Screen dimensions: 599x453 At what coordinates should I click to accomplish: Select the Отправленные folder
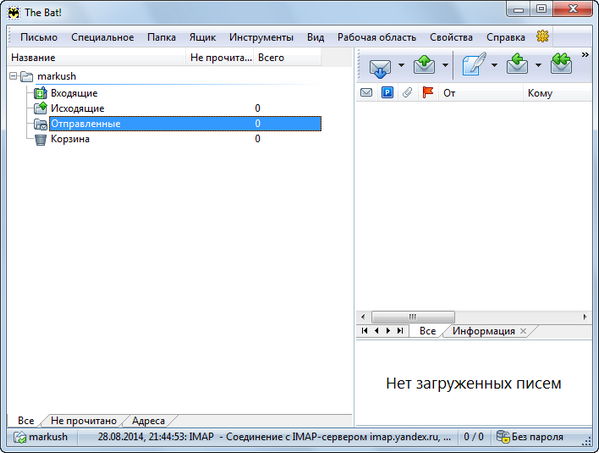[x=185, y=123]
